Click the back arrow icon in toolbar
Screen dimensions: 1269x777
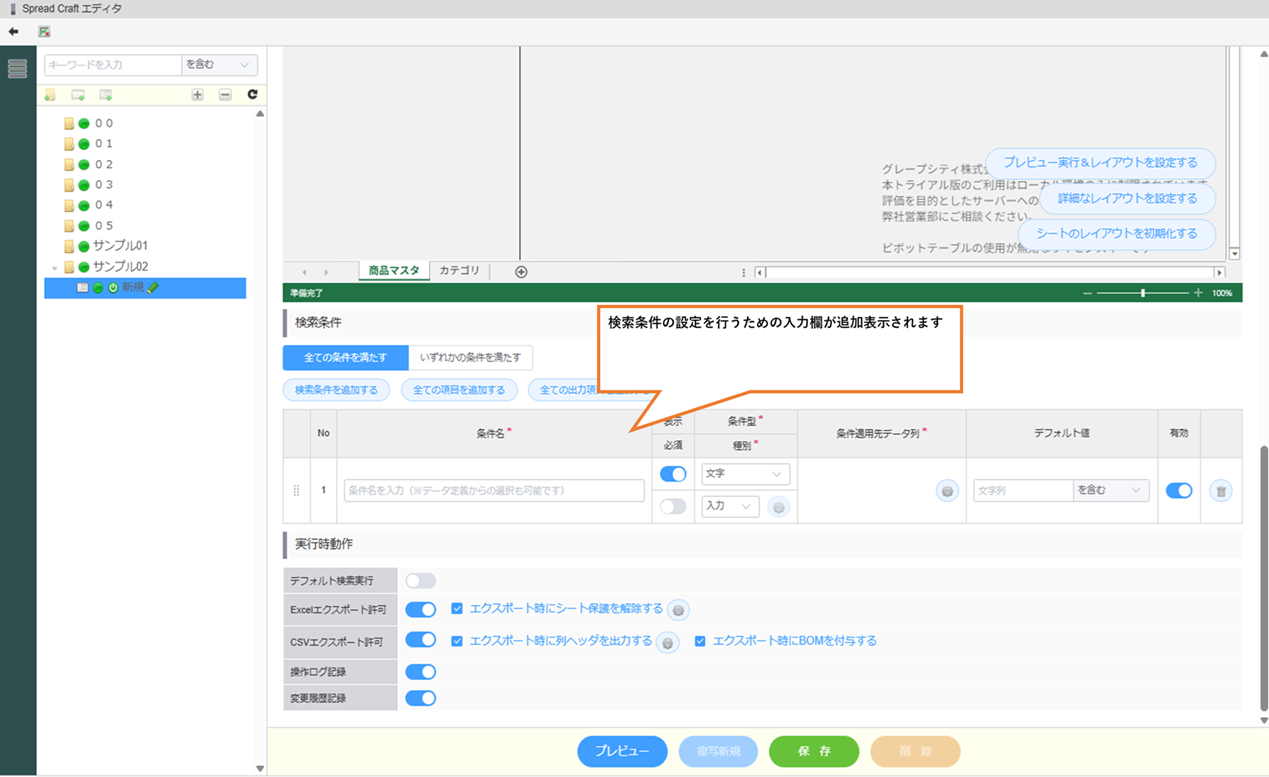coord(13,31)
